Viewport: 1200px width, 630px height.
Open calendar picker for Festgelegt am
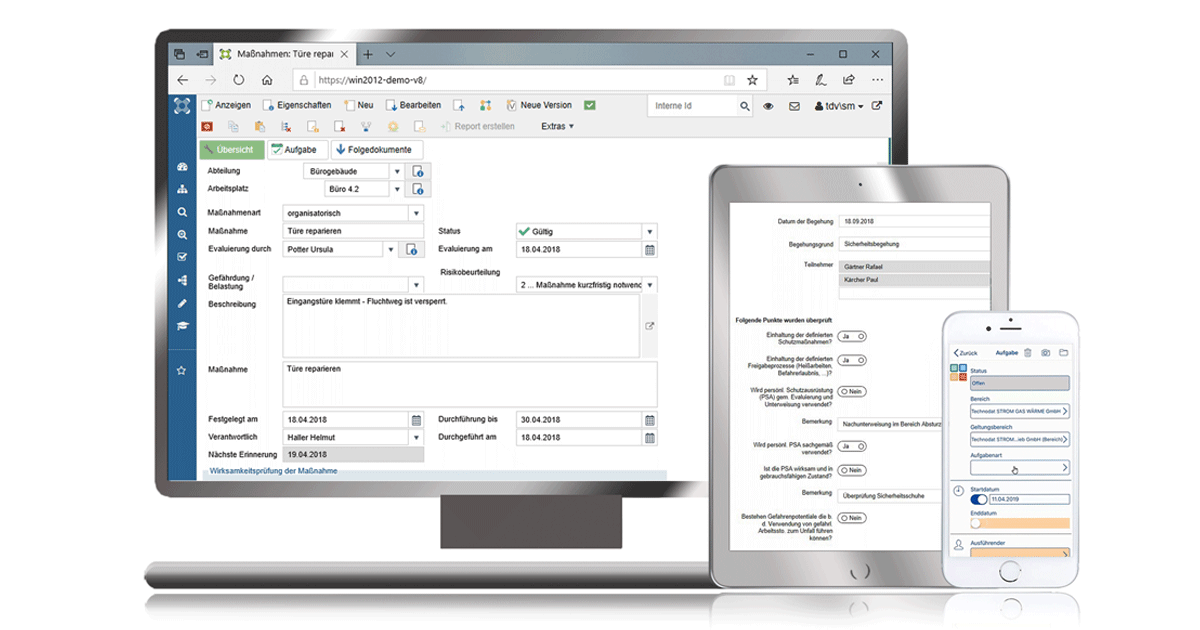(416, 420)
